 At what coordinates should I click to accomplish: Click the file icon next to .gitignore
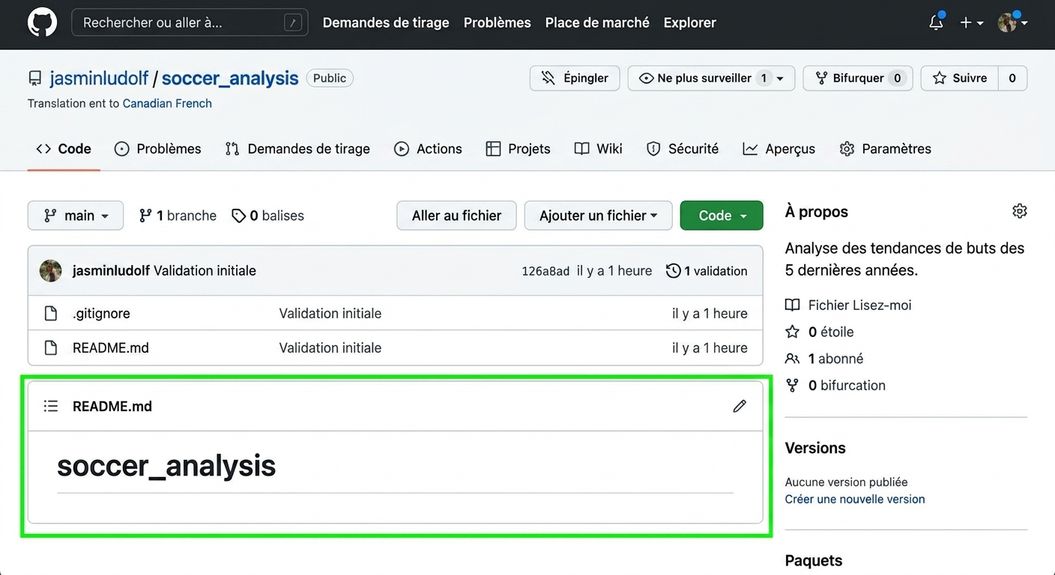coord(50,313)
